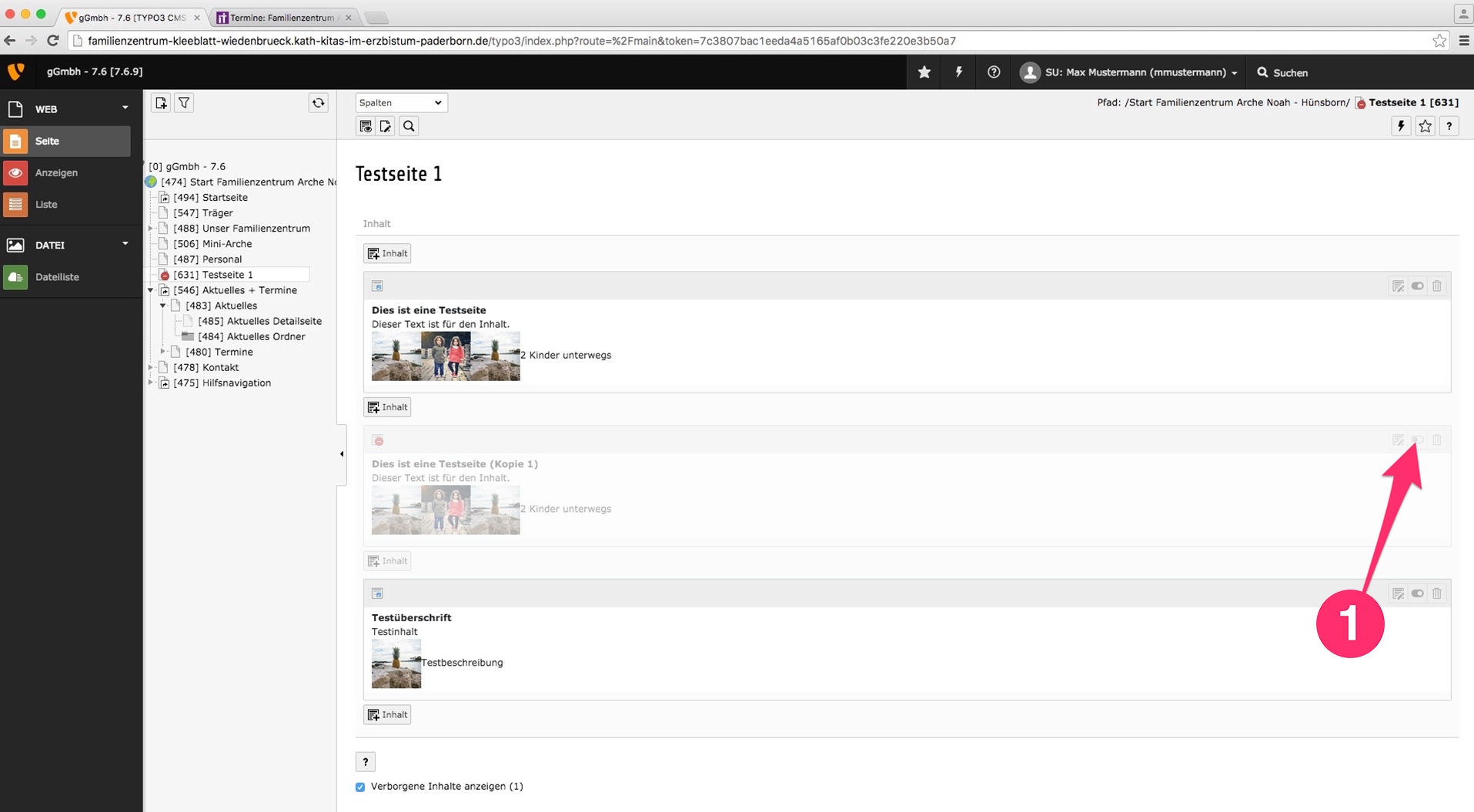Delete the Testüberschrift content element
Screen dimensions: 1474x812
(1436, 593)
